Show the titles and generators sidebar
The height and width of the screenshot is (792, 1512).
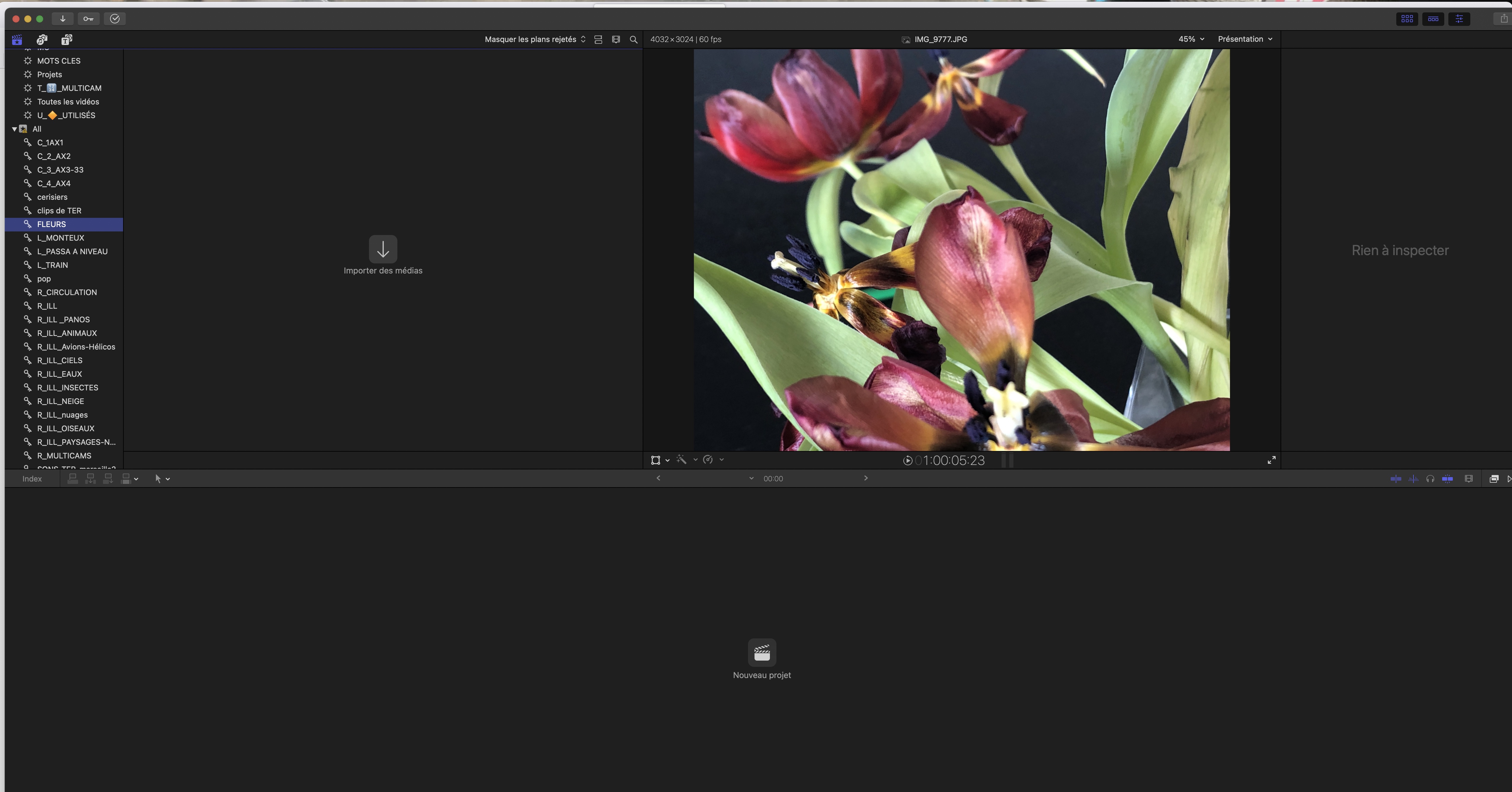[67, 39]
